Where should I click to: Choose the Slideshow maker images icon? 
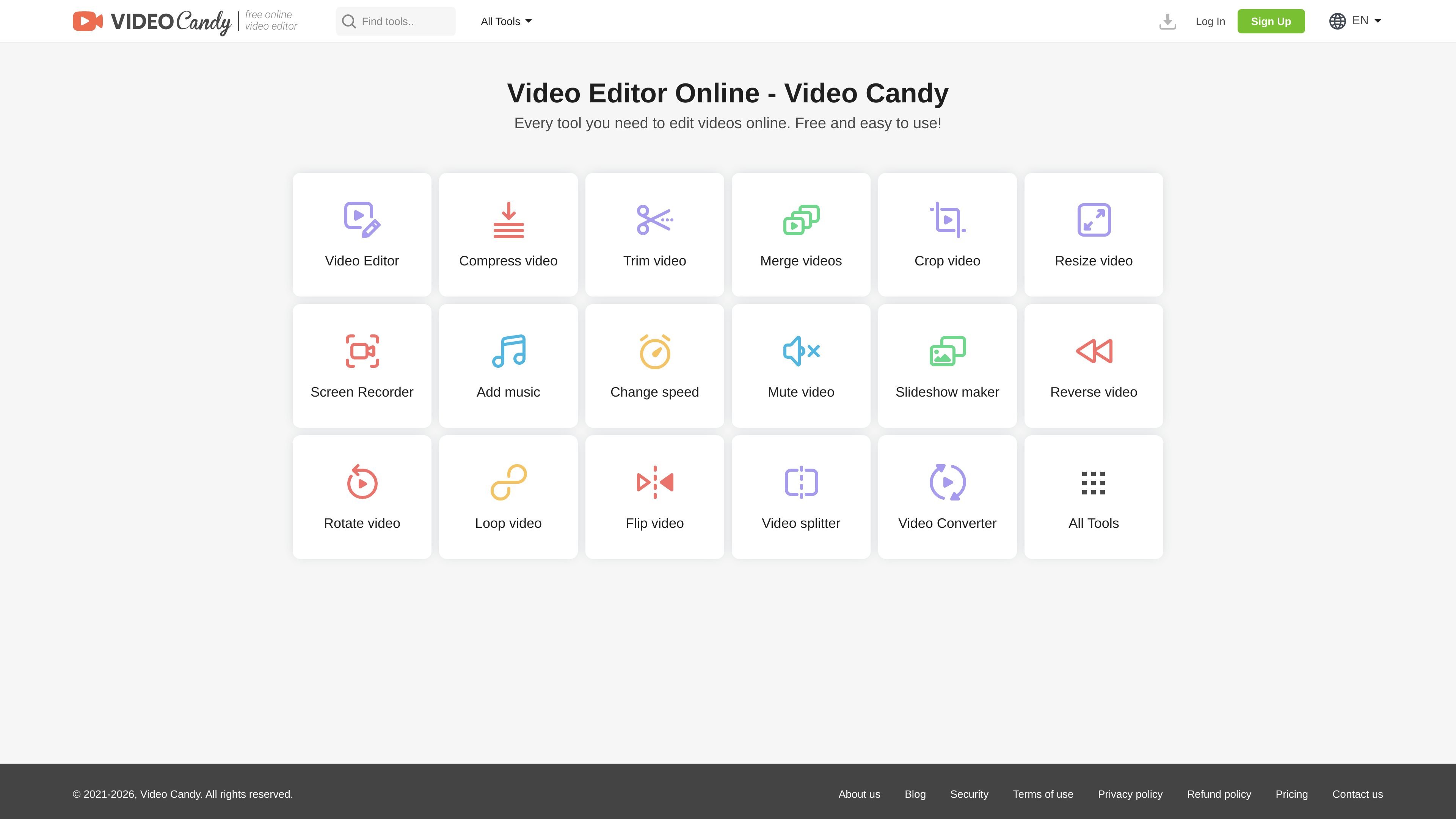[x=947, y=351]
